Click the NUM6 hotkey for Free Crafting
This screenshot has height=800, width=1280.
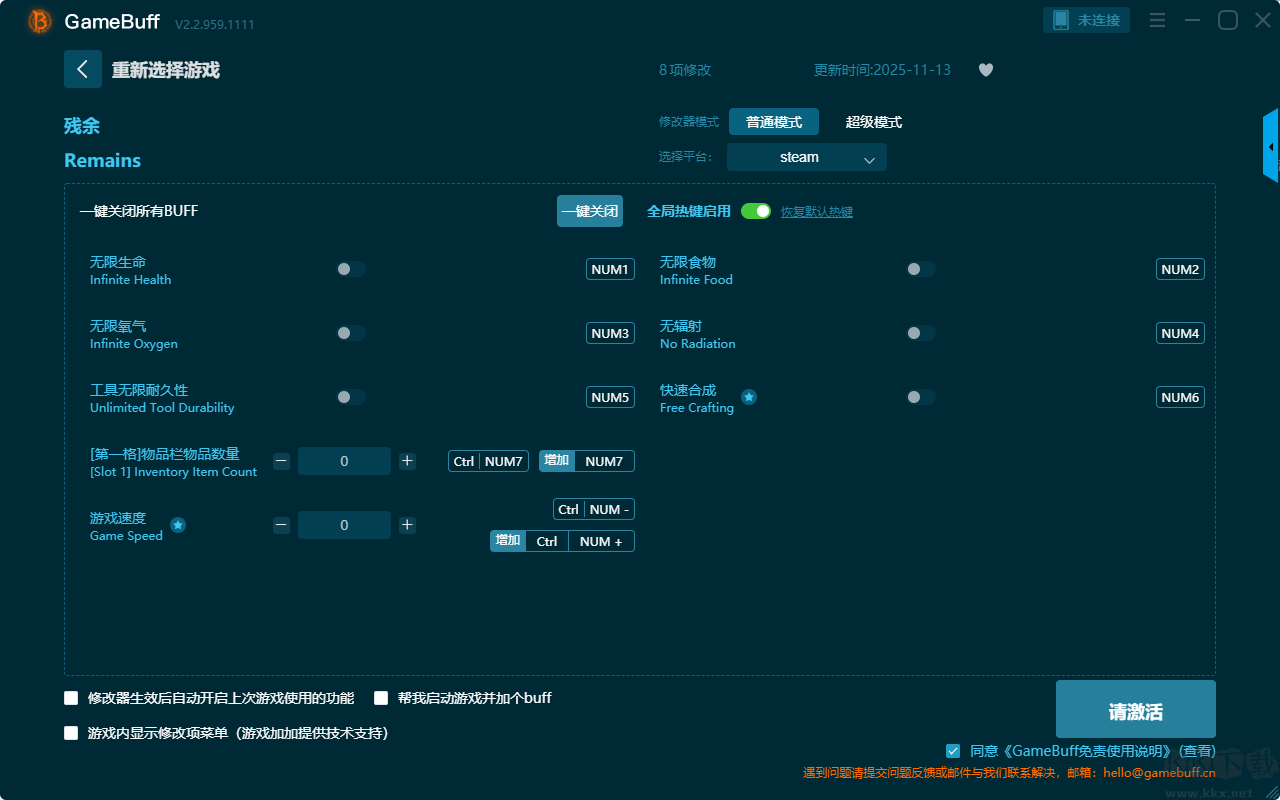(x=1180, y=397)
